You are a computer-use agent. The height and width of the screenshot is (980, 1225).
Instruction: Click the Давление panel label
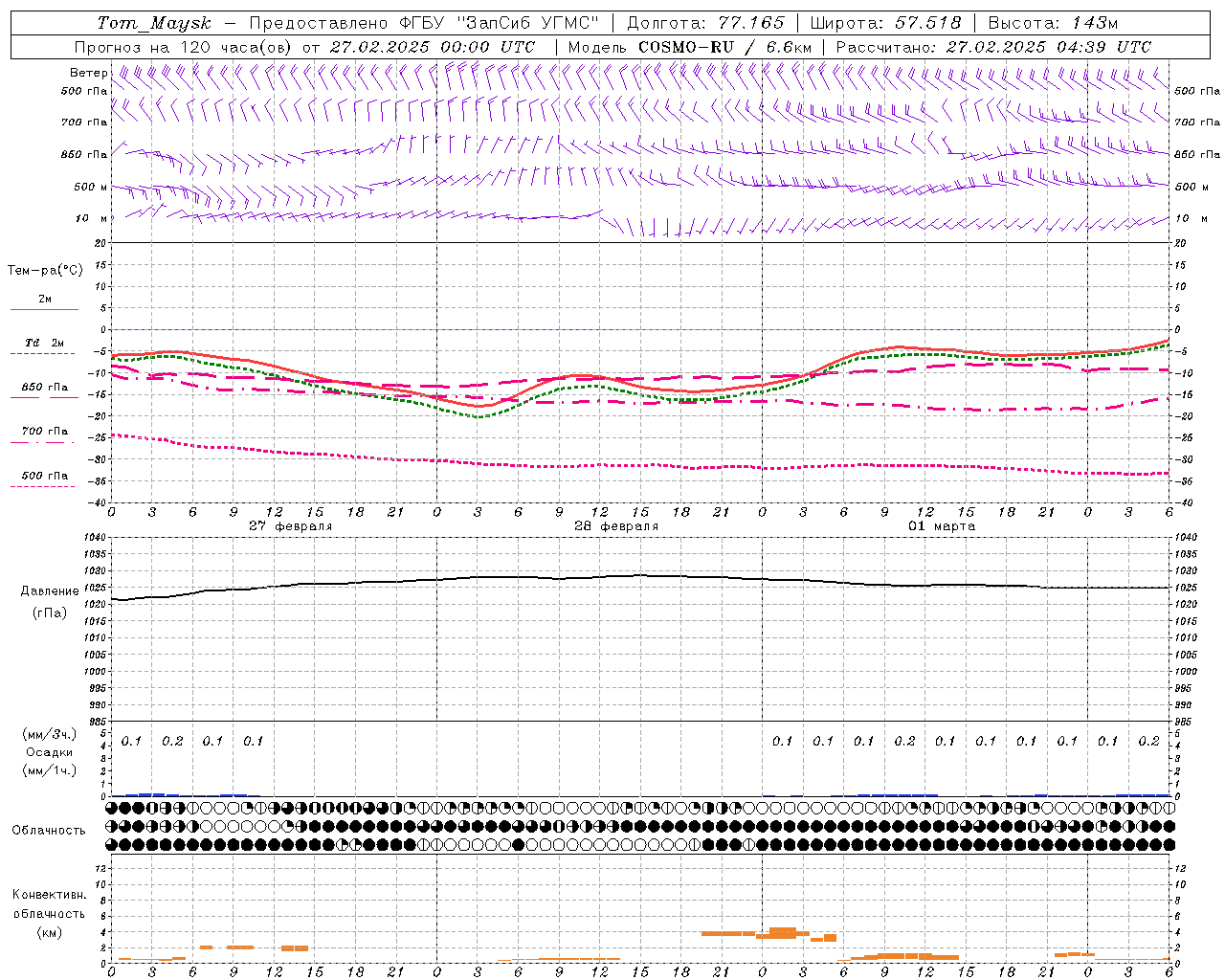(50, 590)
